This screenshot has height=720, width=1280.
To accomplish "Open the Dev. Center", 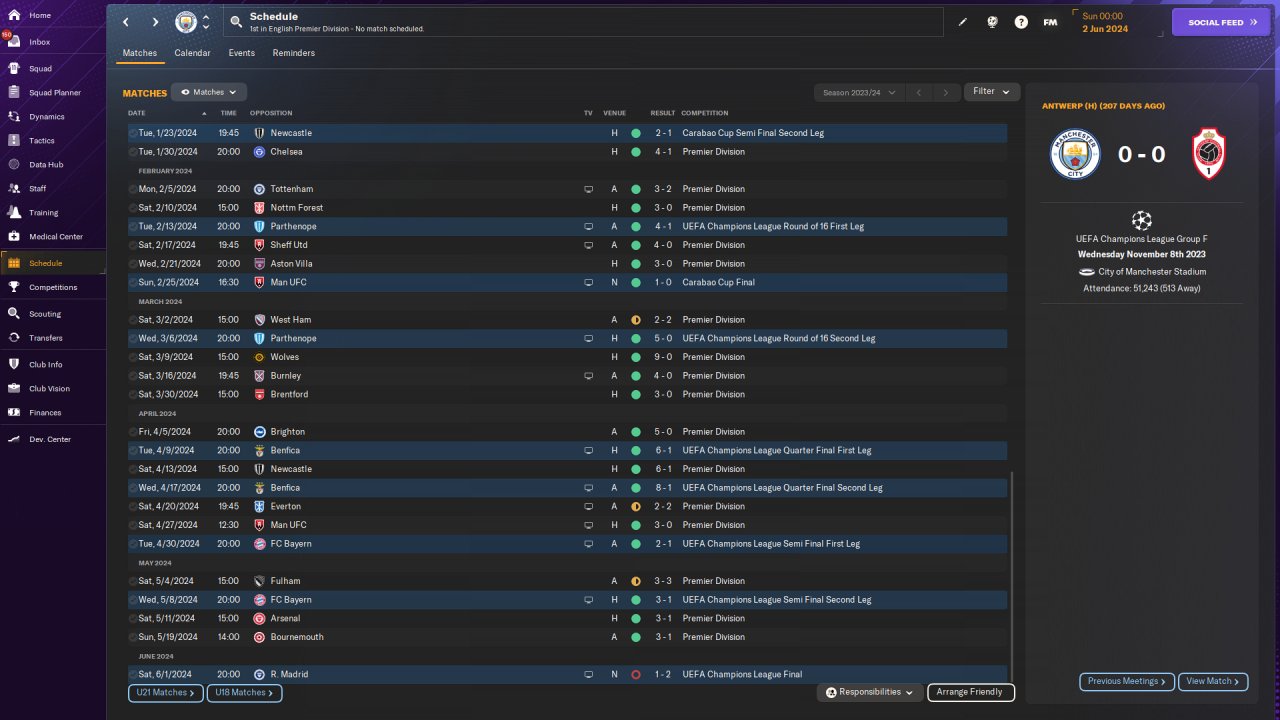I will click(50, 440).
